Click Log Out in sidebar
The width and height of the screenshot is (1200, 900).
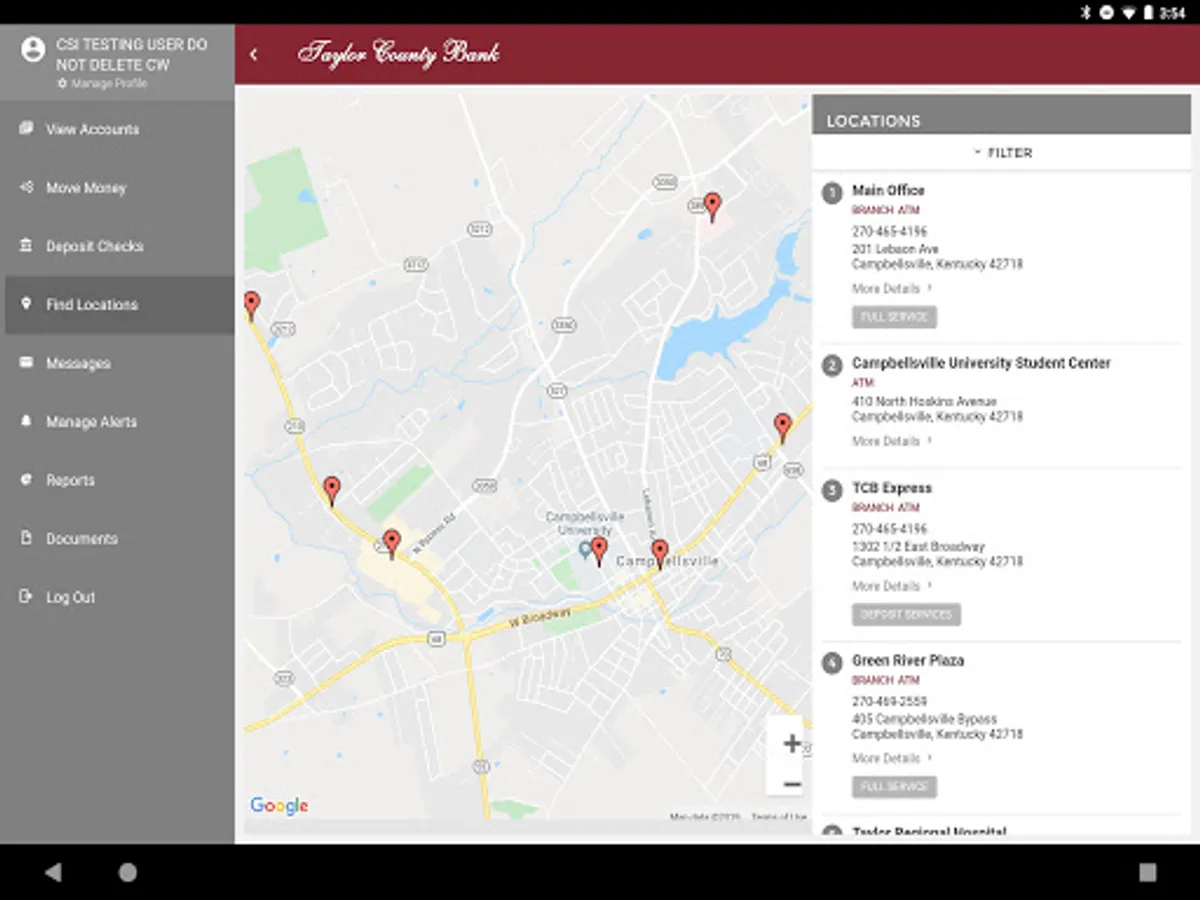pos(118,597)
